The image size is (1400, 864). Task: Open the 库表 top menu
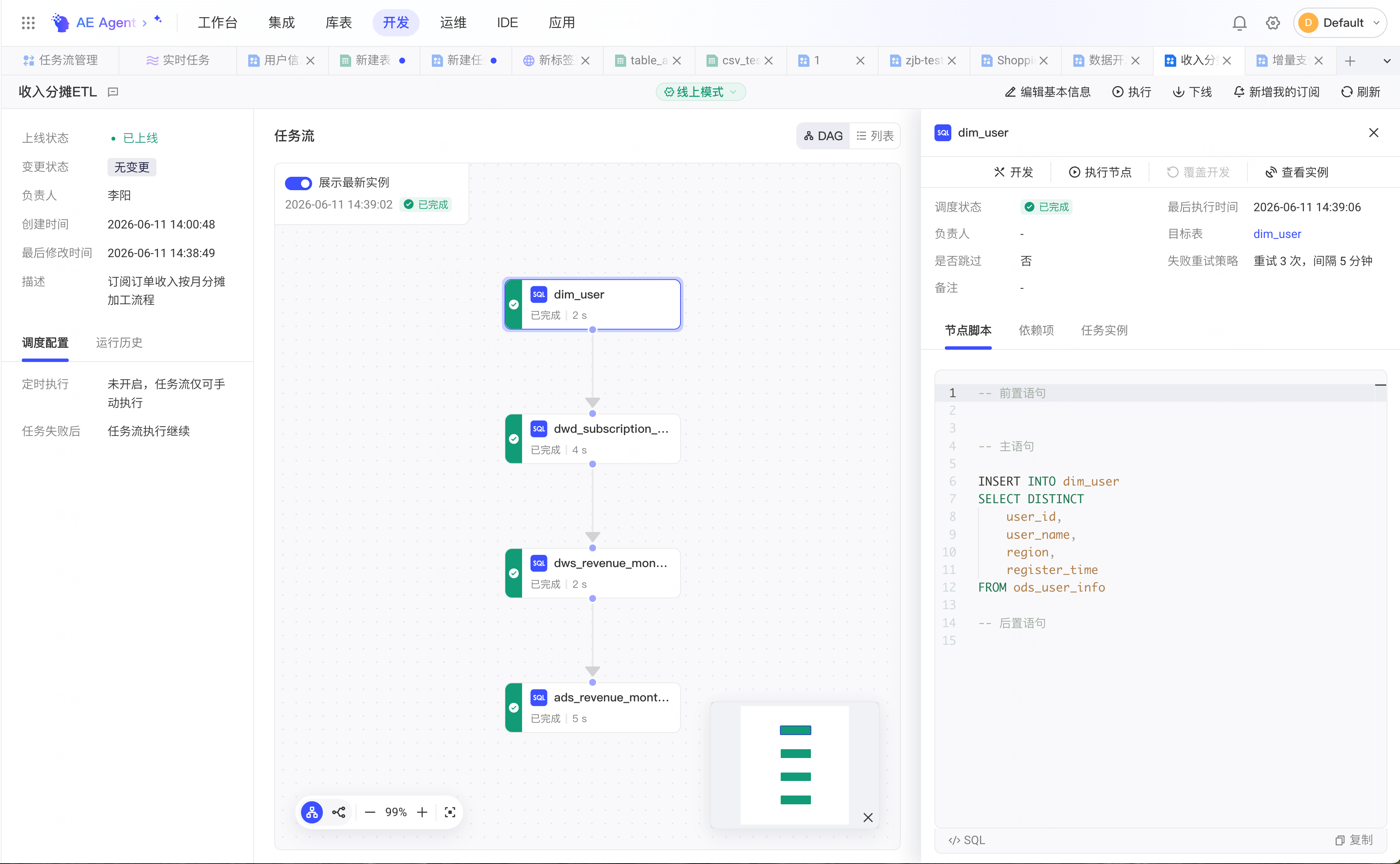tap(339, 23)
